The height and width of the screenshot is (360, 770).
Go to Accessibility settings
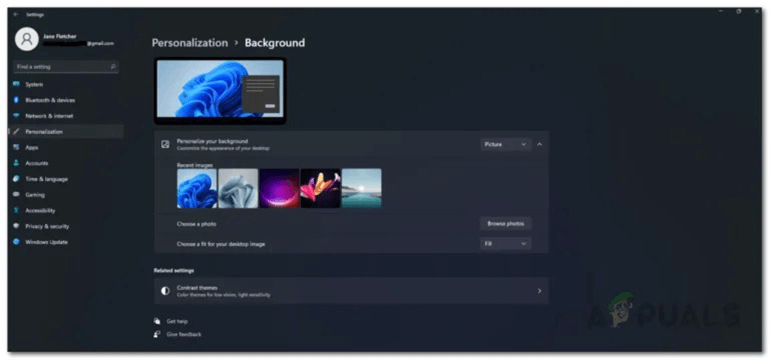point(40,210)
